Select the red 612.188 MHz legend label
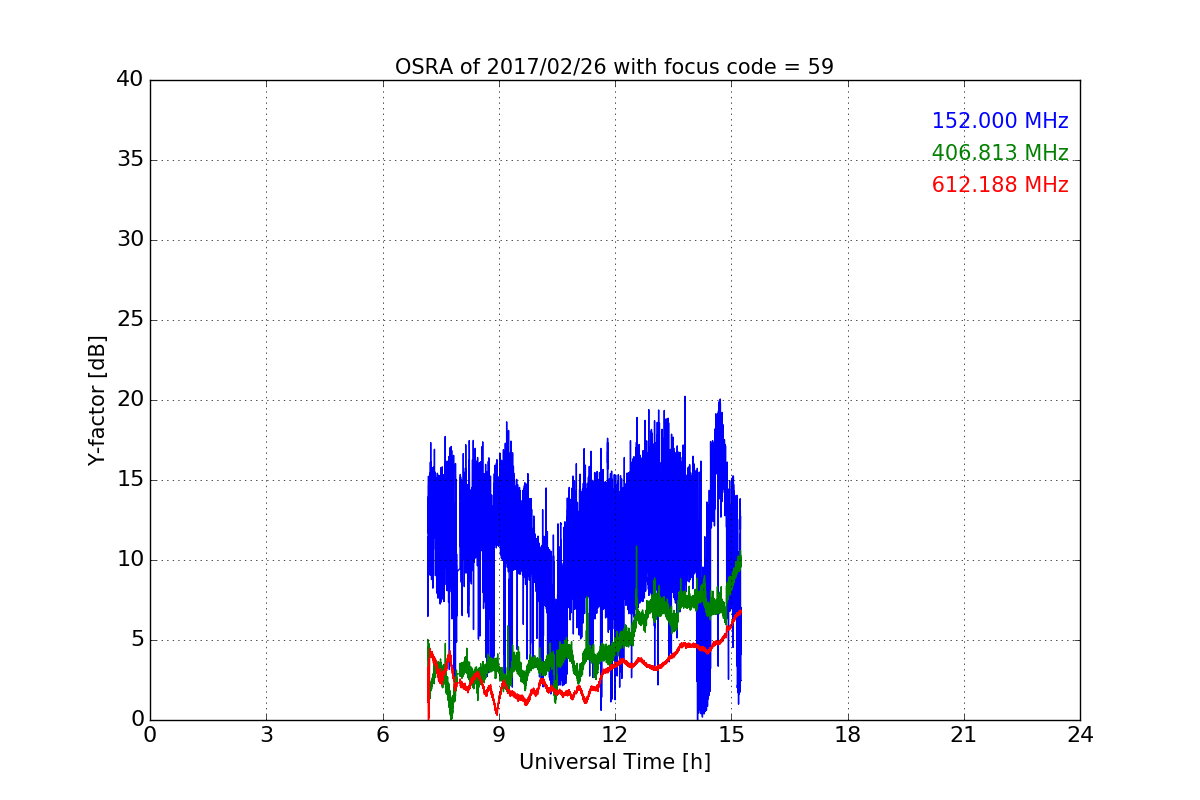1200x800 pixels. pos(1000,185)
